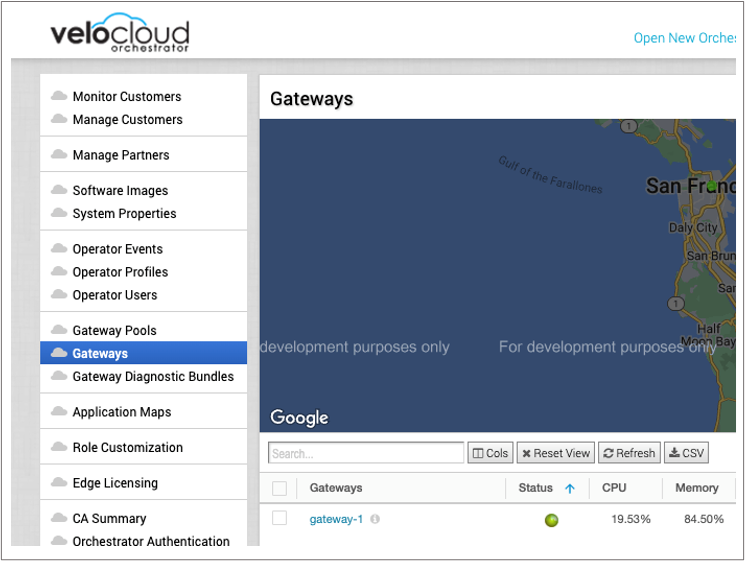
Task: Open the gateway-1 link
Action: coord(336,519)
